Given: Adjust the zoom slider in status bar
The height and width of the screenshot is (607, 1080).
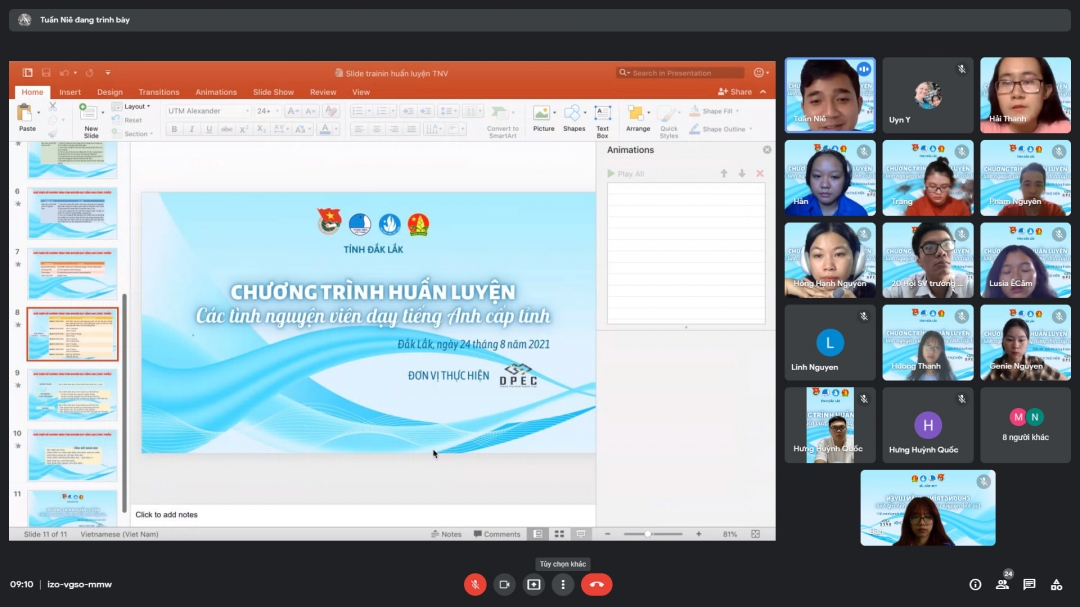Looking at the screenshot, I should point(649,534).
